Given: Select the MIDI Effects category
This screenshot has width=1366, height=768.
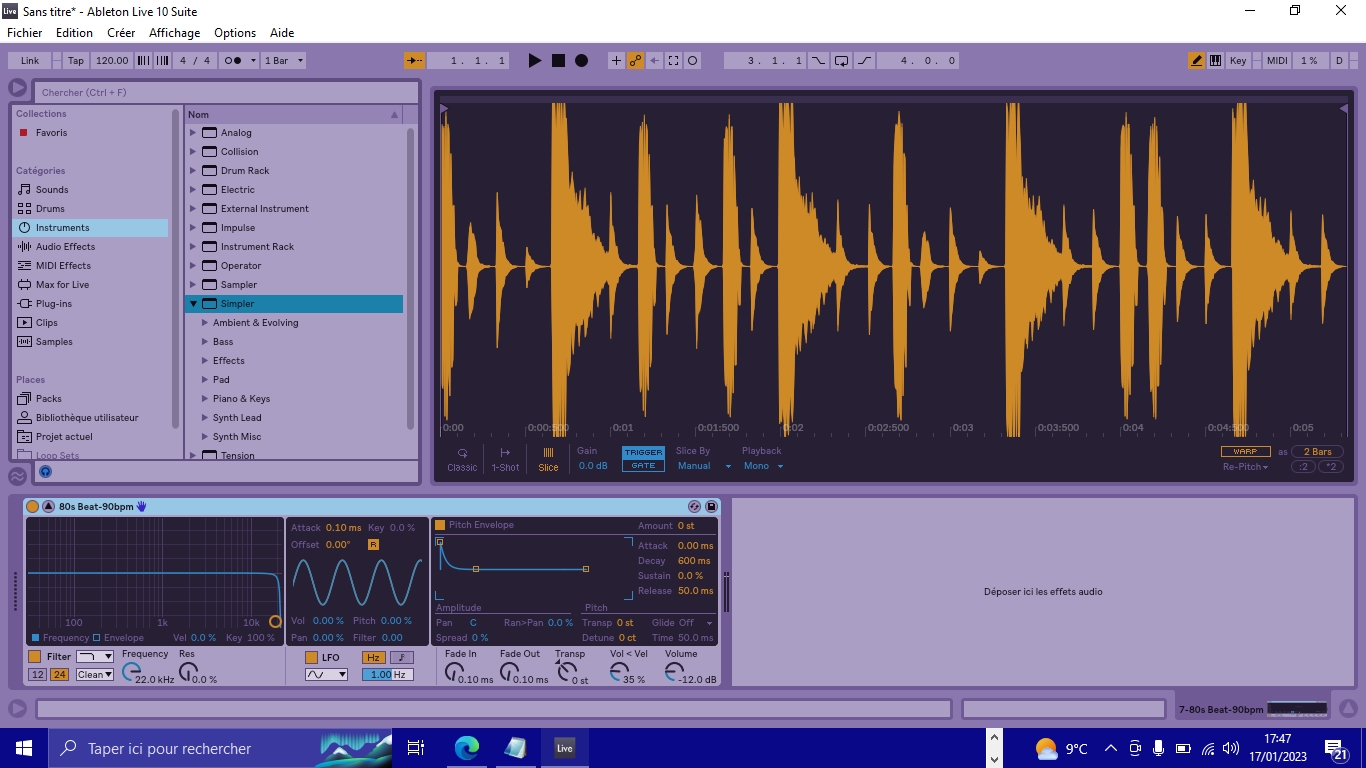Looking at the screenshot, I should tap(90, 266).
